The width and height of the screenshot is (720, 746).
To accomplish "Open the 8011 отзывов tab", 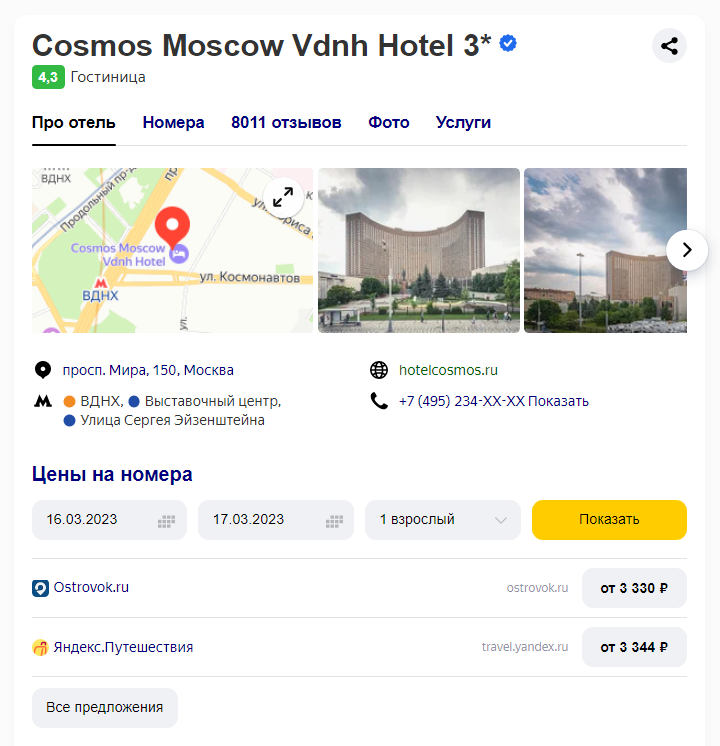I will click(x=286, y=123).
